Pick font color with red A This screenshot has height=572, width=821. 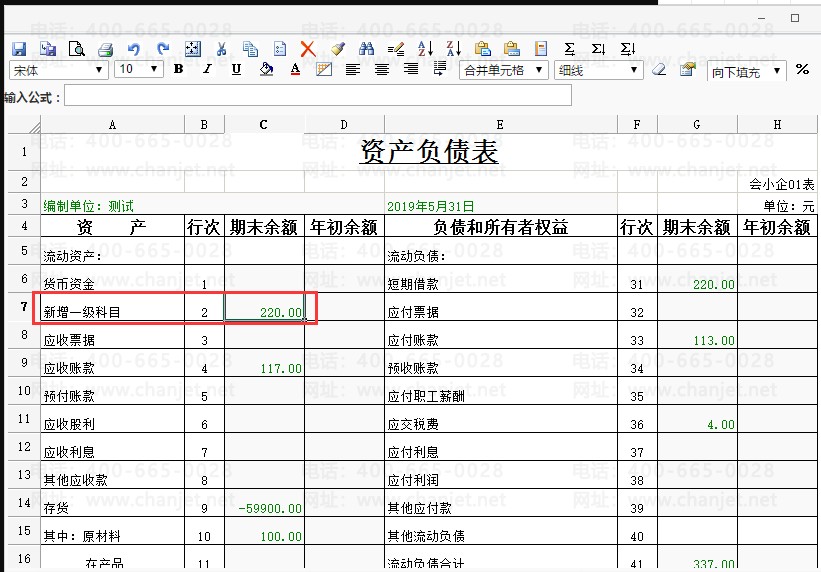click(x=295, y=69)
